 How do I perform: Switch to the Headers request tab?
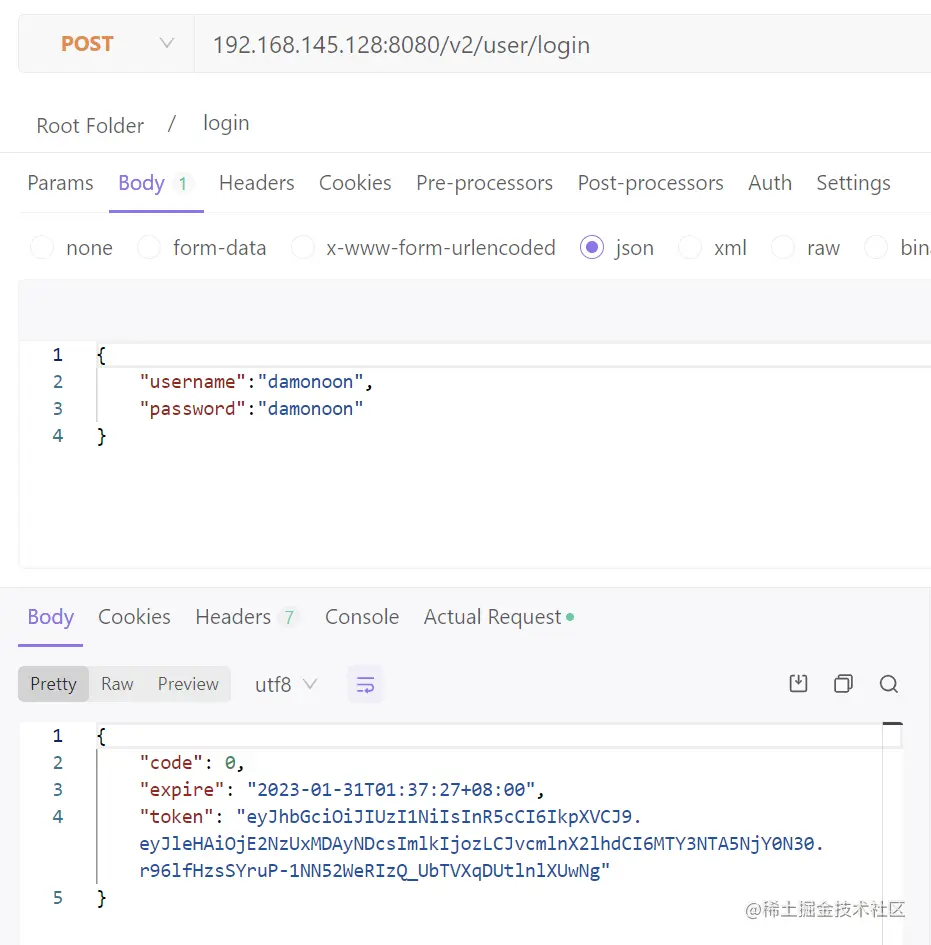[256, 183]
